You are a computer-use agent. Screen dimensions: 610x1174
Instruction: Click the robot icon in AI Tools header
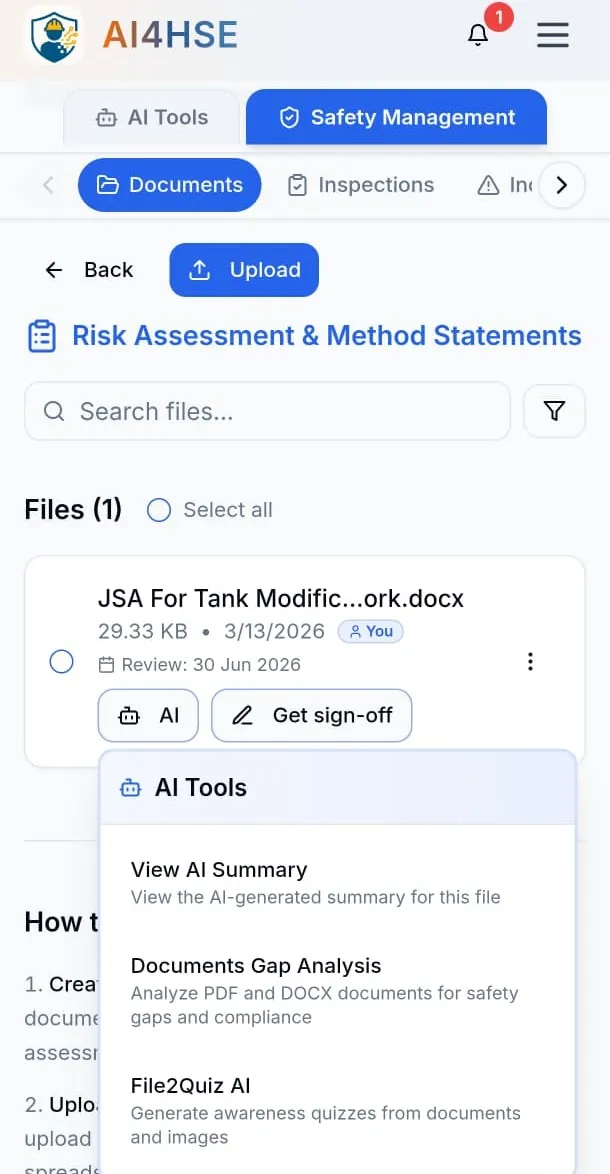point(130,788)
